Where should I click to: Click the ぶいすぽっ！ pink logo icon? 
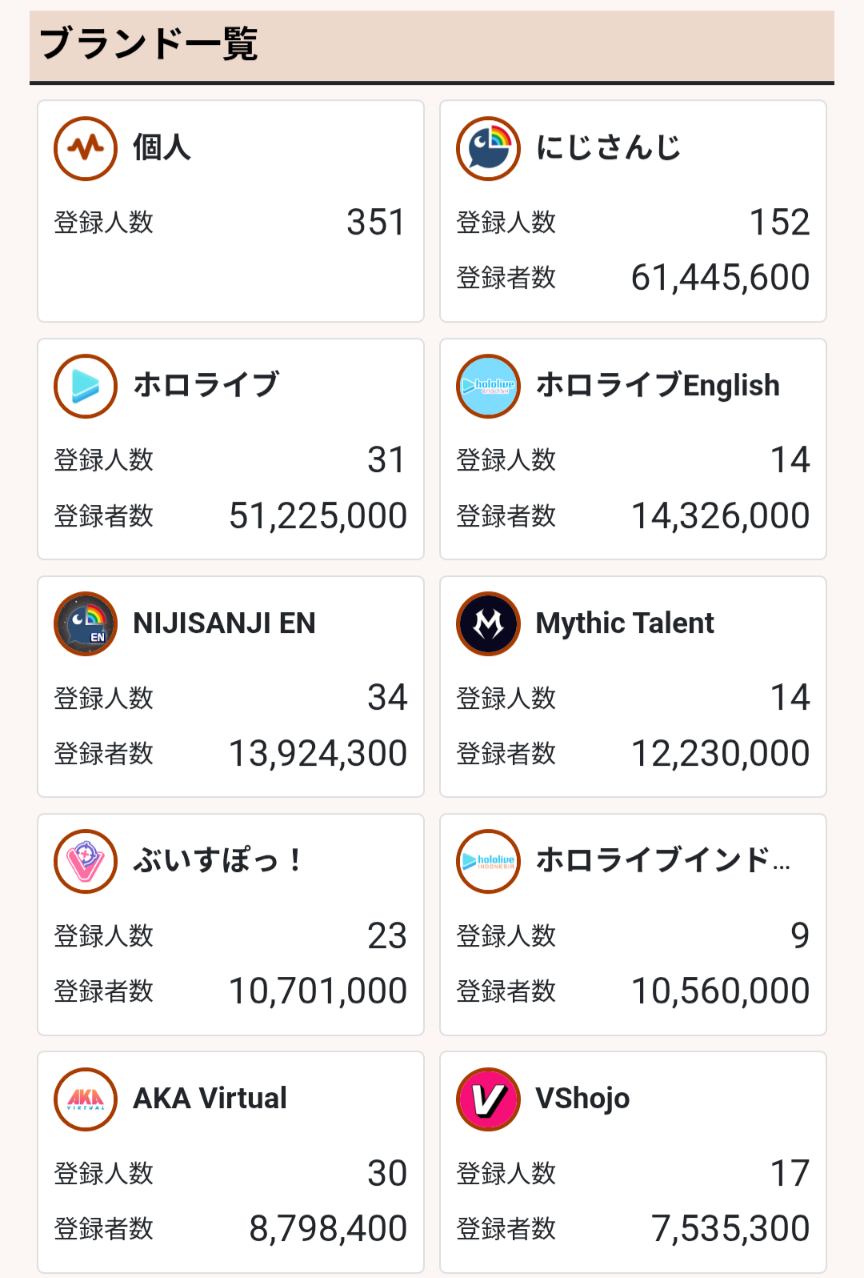coord(85,861)
